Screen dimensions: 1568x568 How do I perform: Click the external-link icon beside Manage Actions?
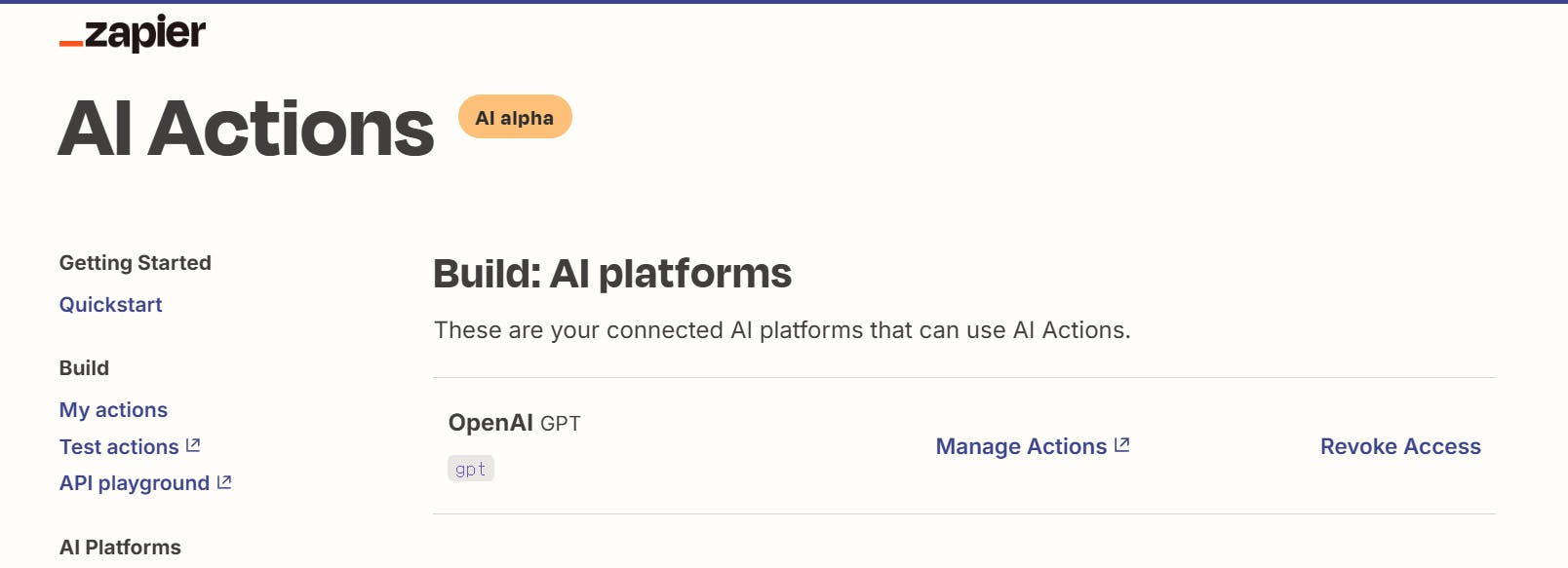1122,445
